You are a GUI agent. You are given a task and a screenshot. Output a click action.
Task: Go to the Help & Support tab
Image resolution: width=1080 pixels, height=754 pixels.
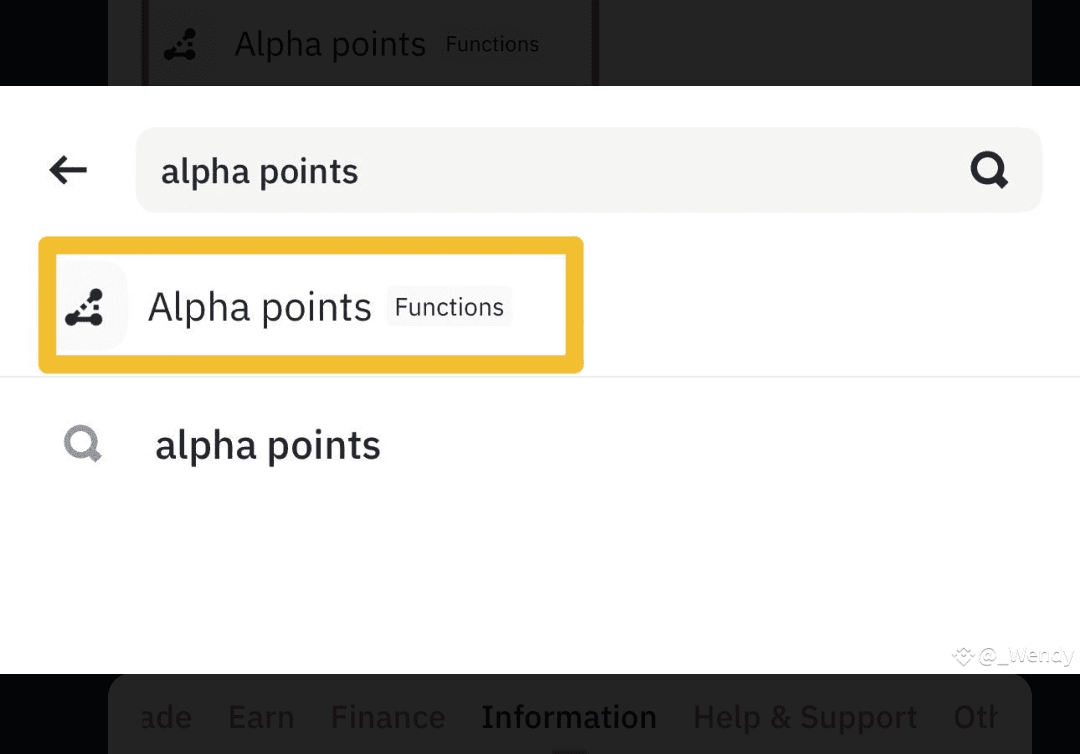point(805,717)
